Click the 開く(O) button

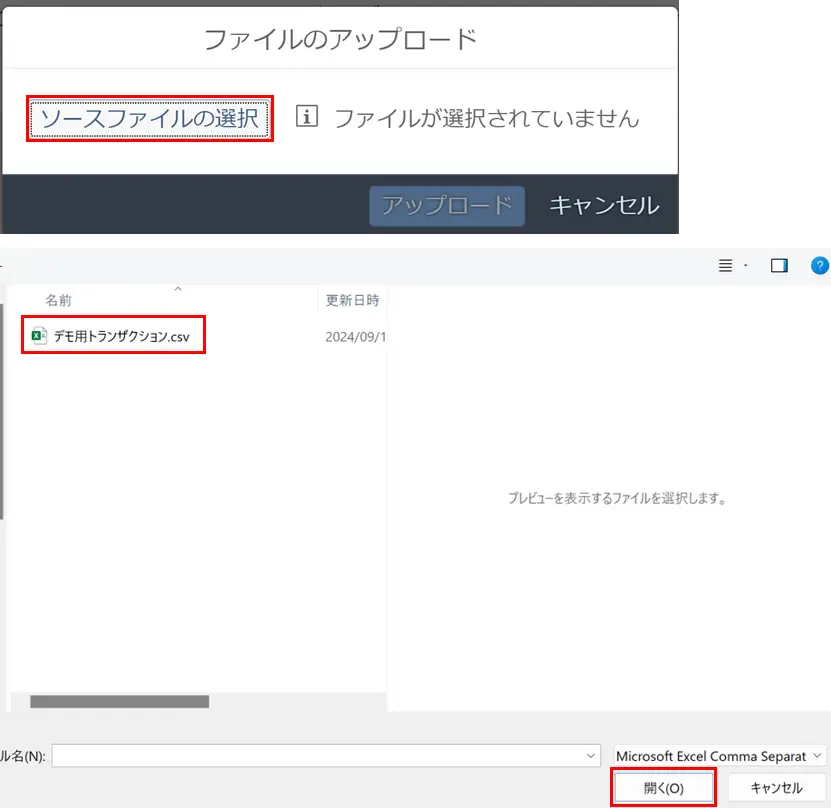click(x=664, y=788)
